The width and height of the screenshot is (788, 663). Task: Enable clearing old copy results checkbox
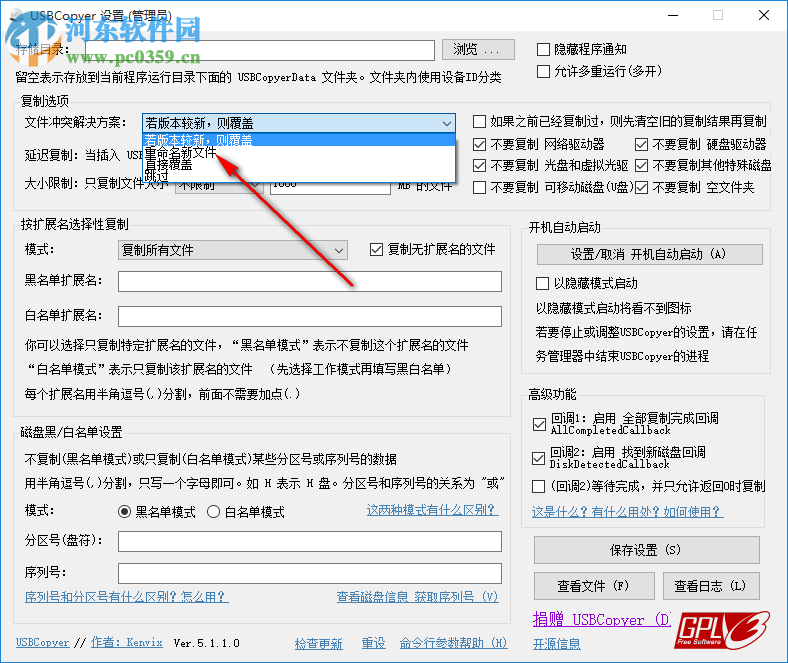tap(479, 122)
